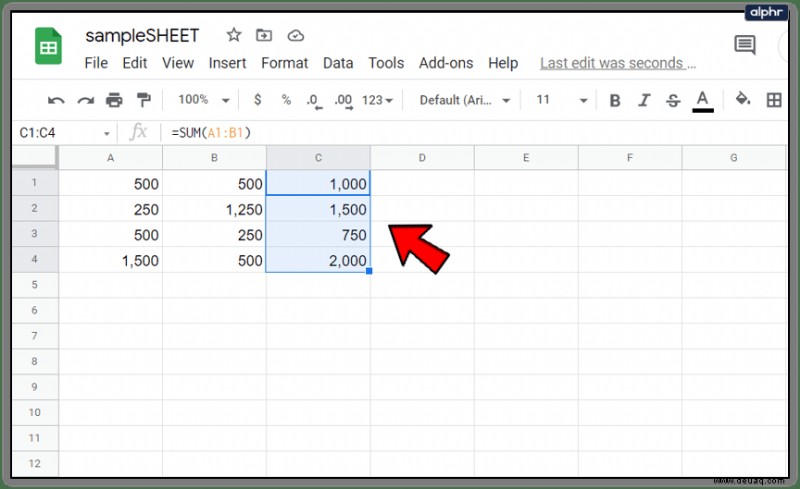Screen dimensions: 800x489
Task: Toggle Bold formatting
Action: [615, 100]
